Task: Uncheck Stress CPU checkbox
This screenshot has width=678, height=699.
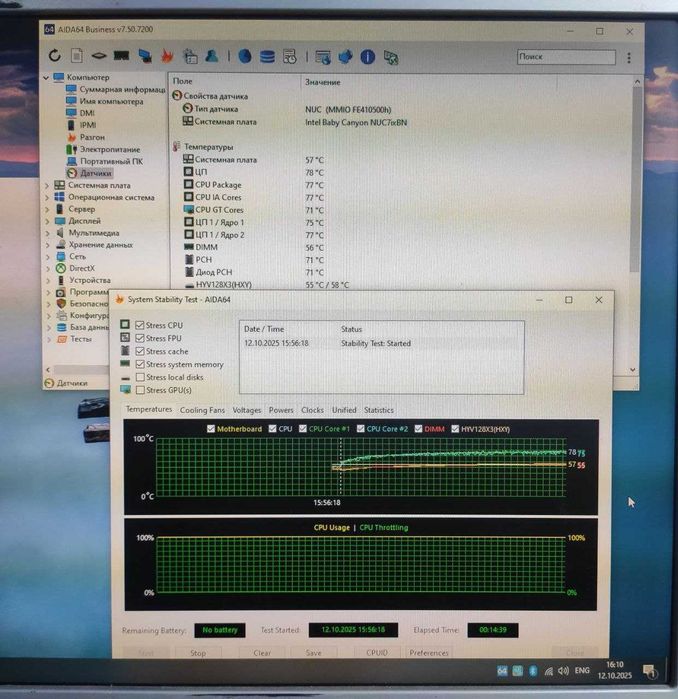Action: [140, 325]
